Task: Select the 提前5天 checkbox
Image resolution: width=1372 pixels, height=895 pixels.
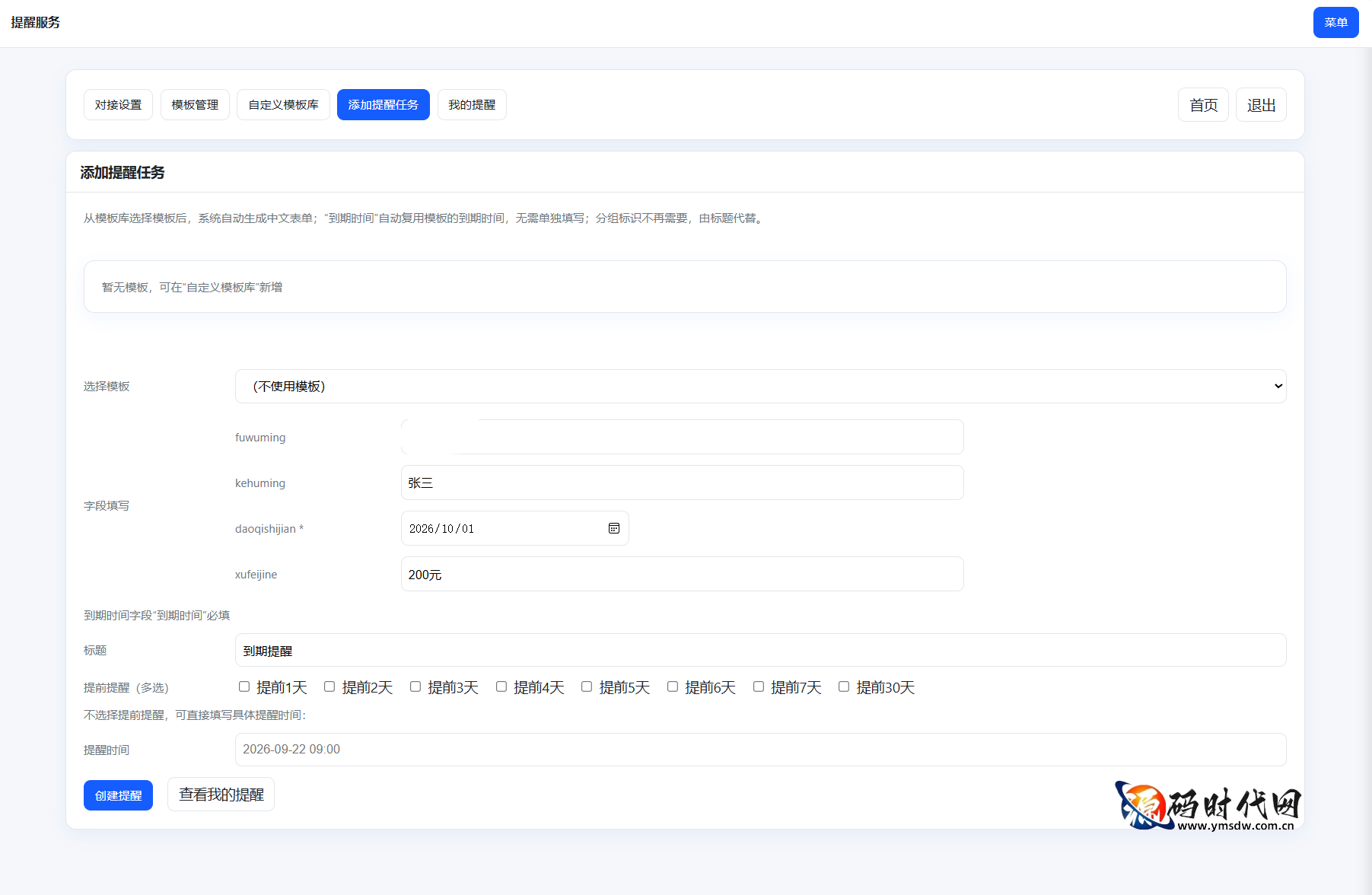Action: 587,686
